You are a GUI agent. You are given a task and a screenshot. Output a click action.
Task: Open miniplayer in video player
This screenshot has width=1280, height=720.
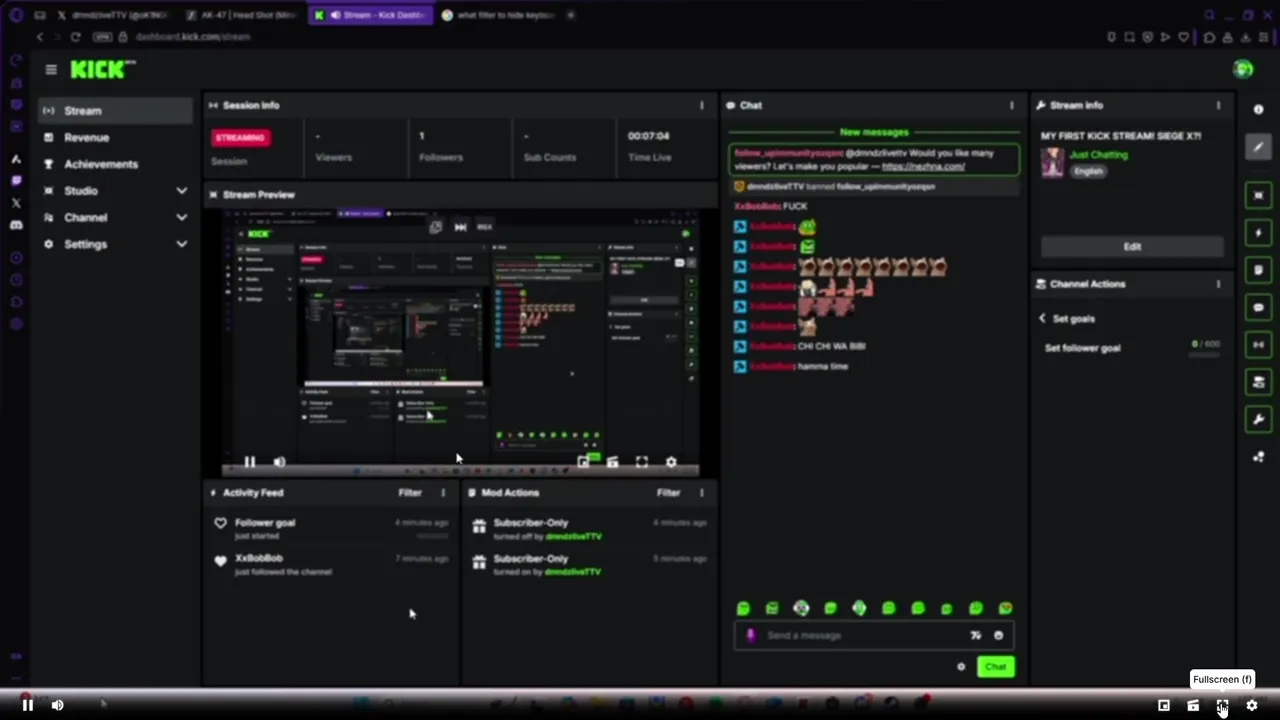click(x=1164, y=705)
